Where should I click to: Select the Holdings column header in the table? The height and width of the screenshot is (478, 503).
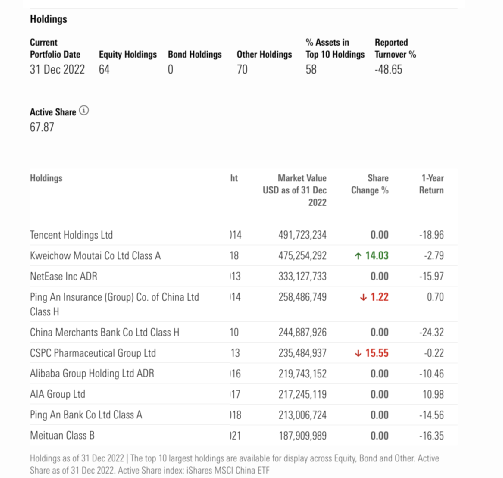[x=46, y=178]
